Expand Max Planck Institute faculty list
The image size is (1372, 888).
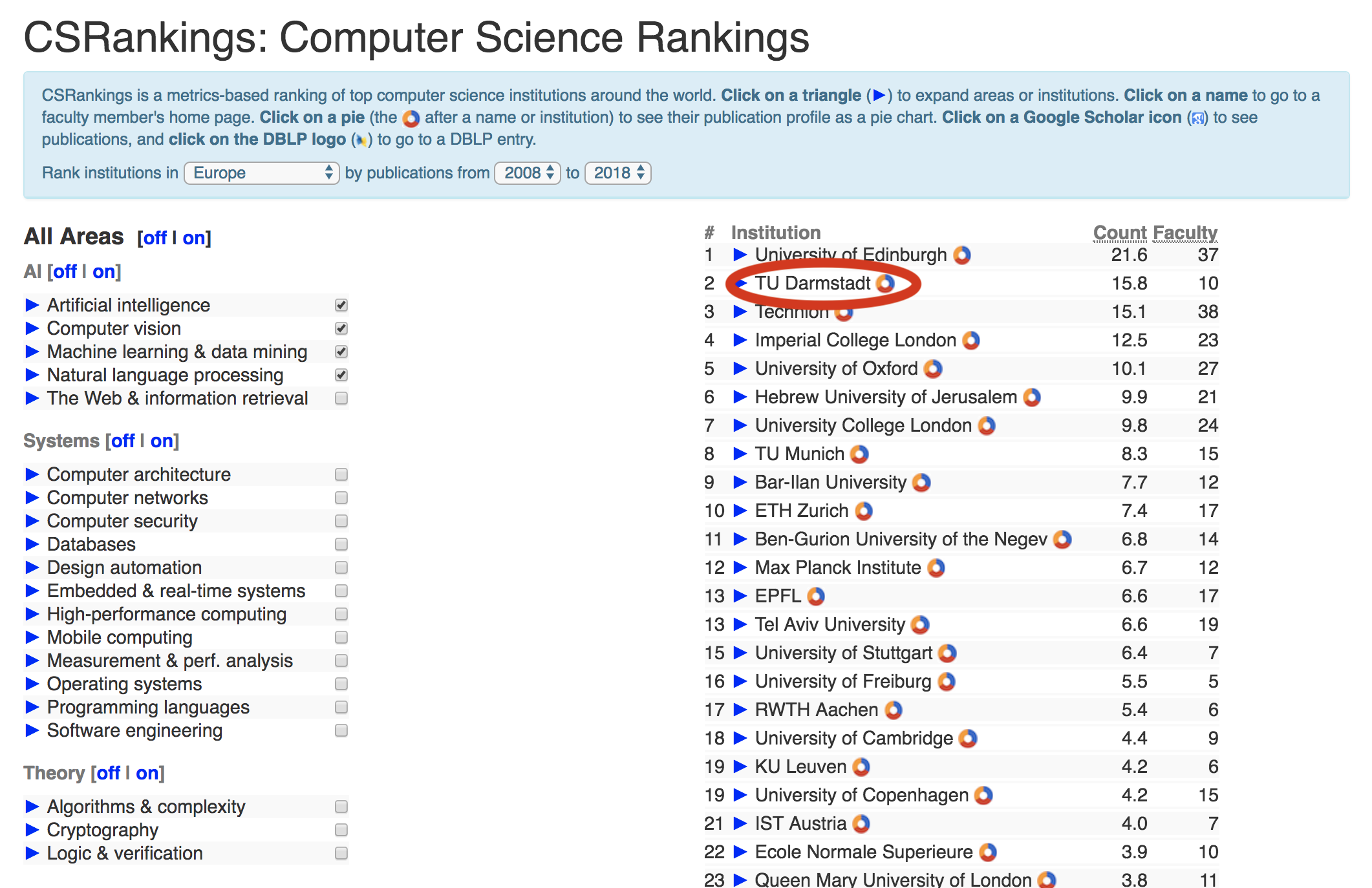tap(740, 567)
